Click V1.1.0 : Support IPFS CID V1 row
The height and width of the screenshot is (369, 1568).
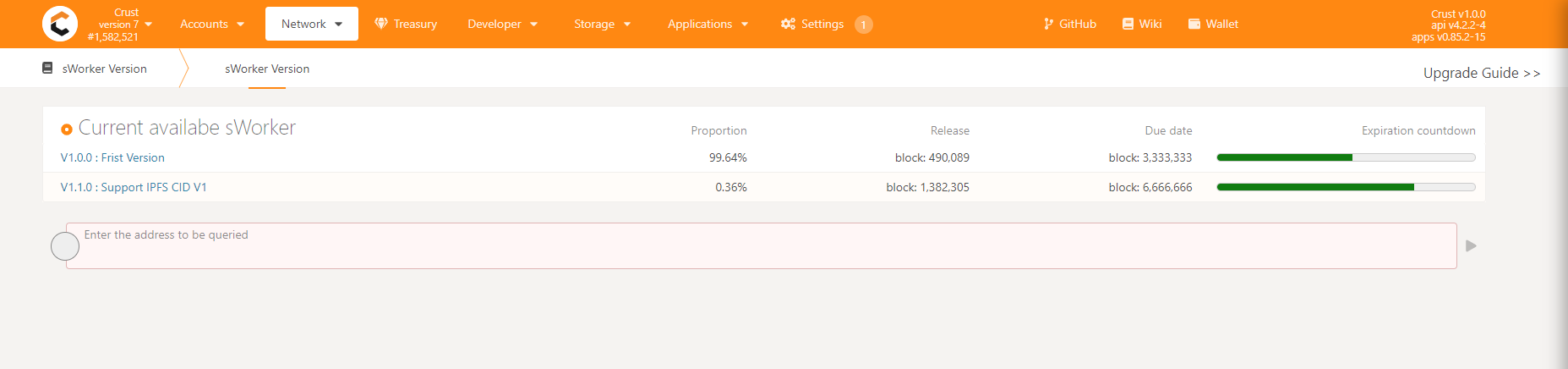(763, 187)
